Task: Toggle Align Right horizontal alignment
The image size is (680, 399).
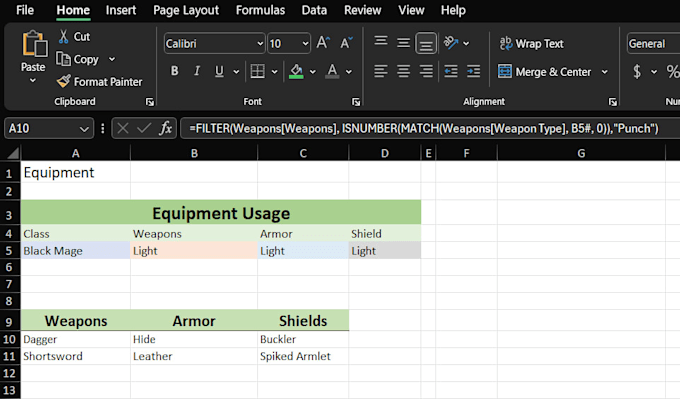Action: tap(426, 71)
